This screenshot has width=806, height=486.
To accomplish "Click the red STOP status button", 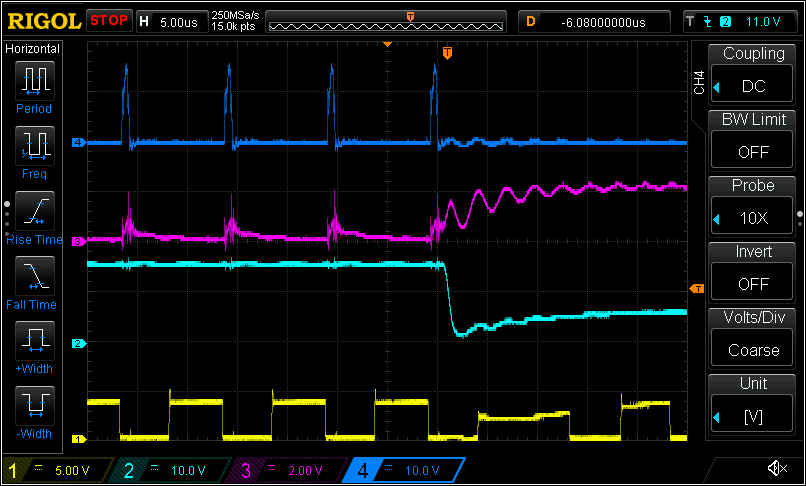I will coord(109,20).
